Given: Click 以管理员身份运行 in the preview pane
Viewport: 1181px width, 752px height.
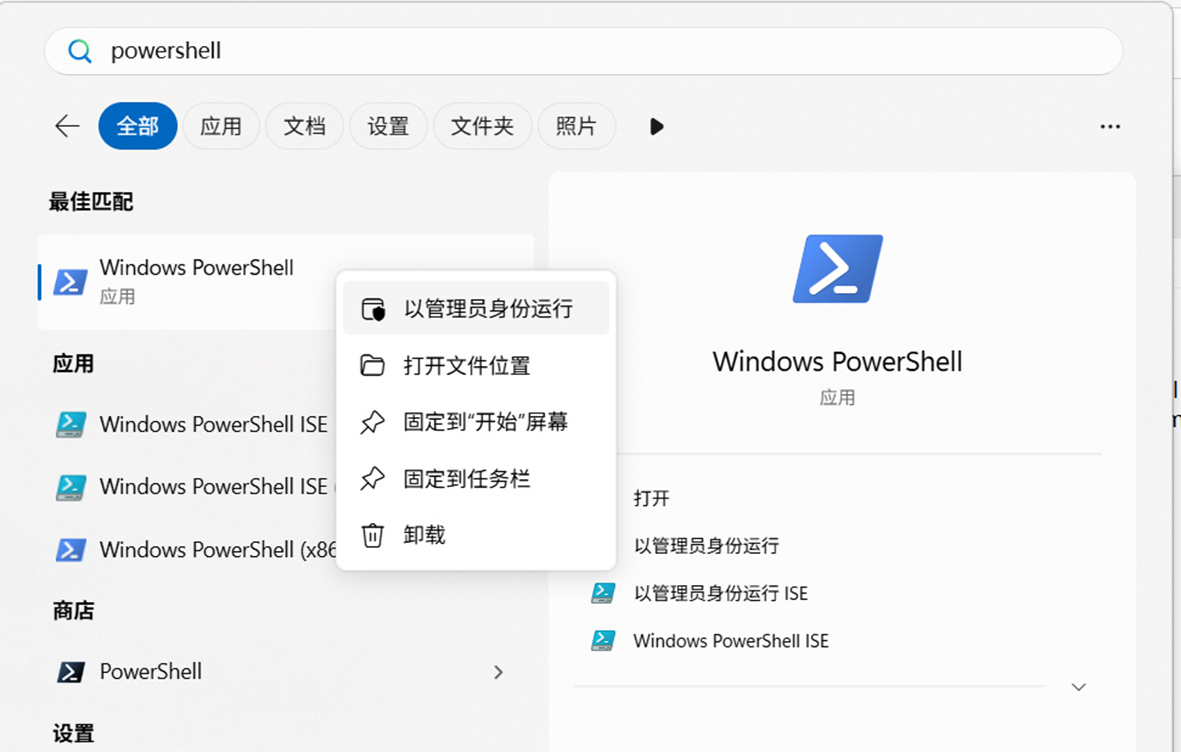Looking at the screenshot, I should pyautogui.click(x=706, y=546).
